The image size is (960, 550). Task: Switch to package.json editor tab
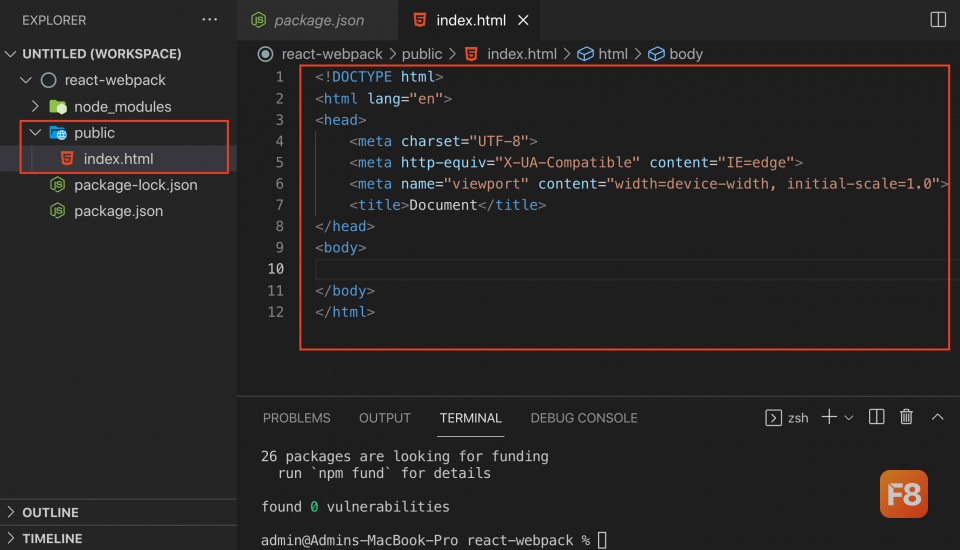pyautogui.click(x=318, y=20)
